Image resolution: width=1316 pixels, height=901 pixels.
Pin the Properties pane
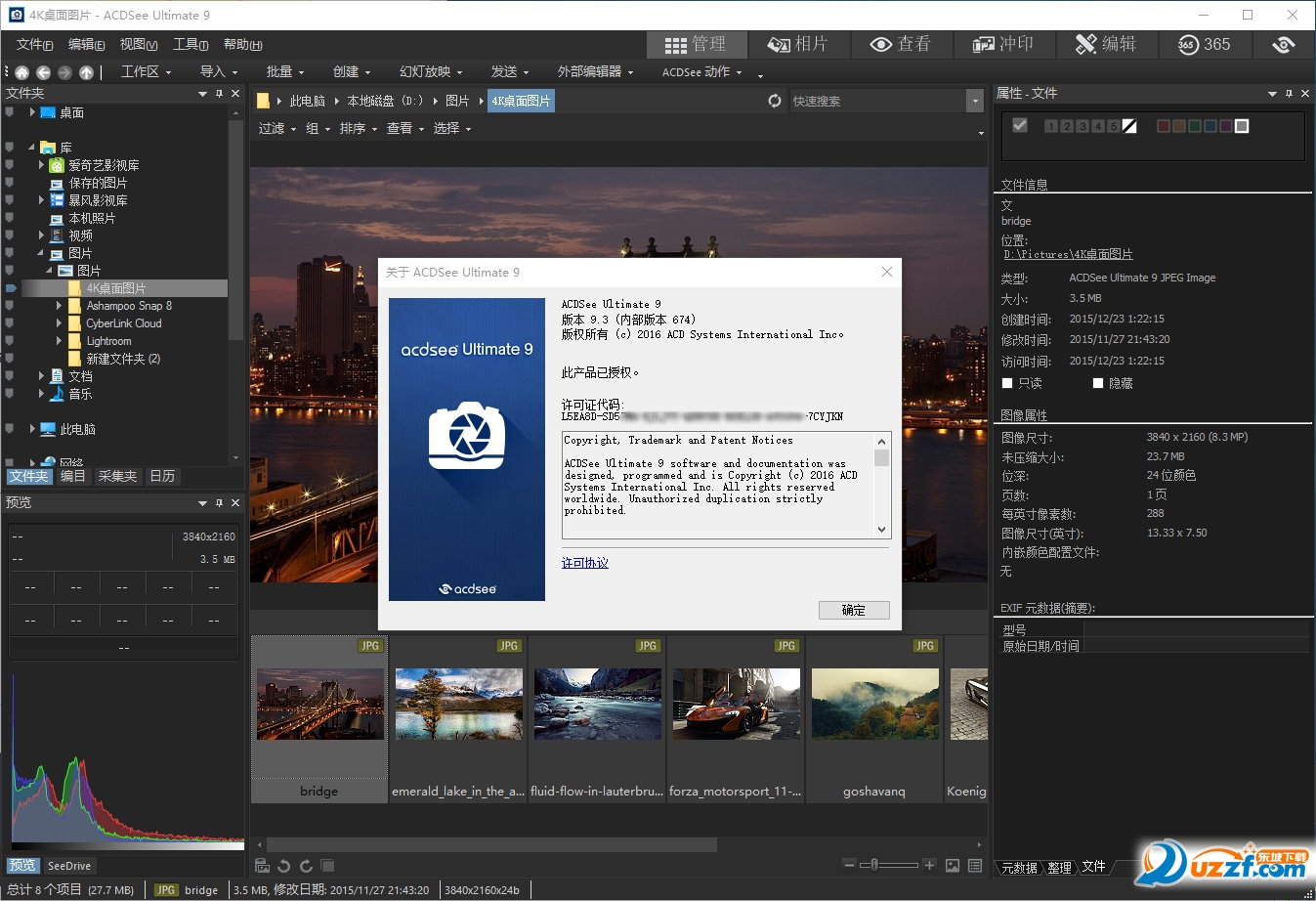tap(1289, 94)
